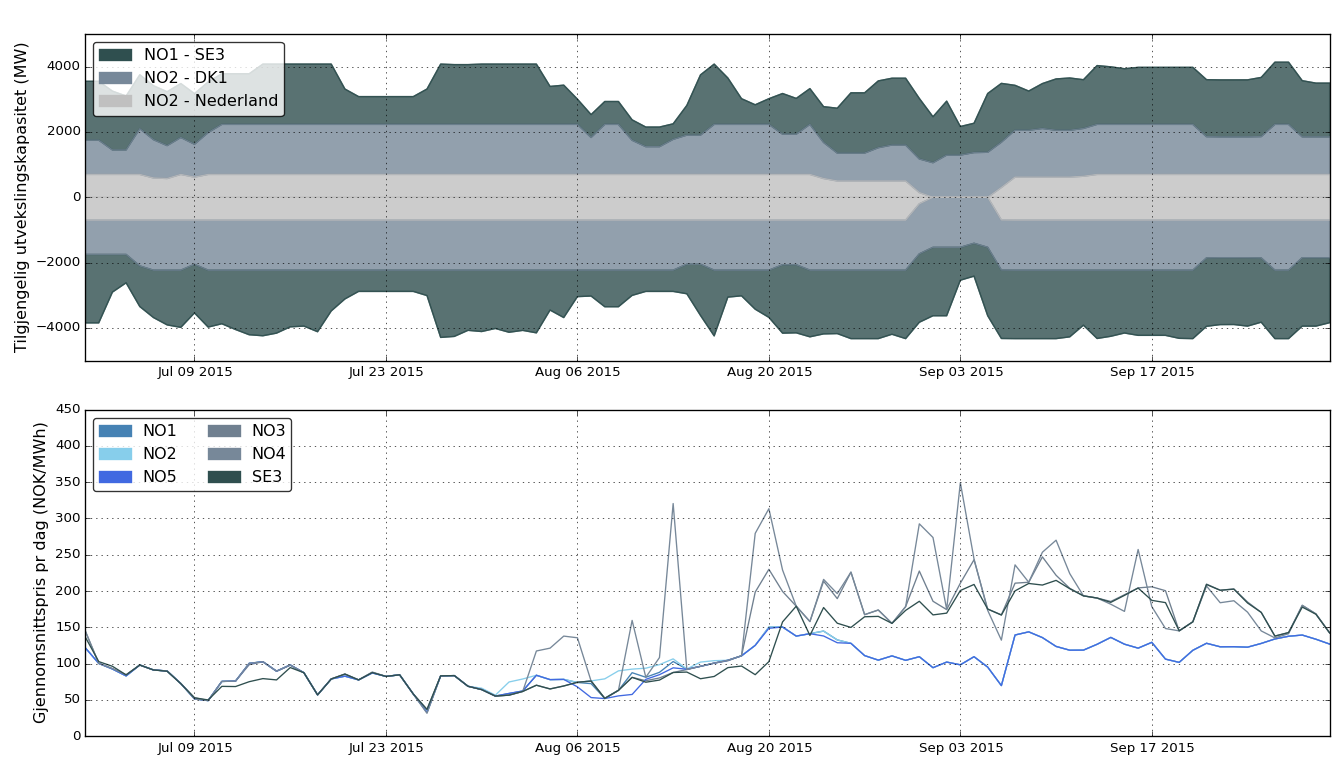Image resolution: width=1344 pixels, height=768 pixels.
Task: Click the 2000 tick on capacity axis
Action: point(64,132)
